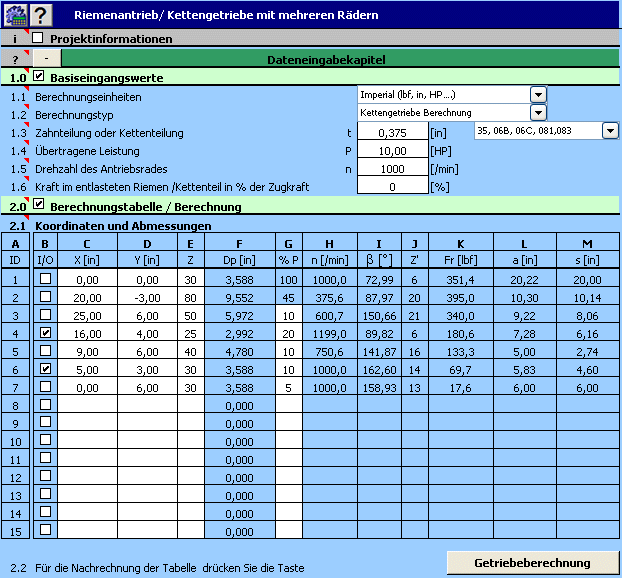Screen dimensions: 622x578
Task: Select X value 9,00 in row 5
Action: pyautogui.click(x=88, y=351)
